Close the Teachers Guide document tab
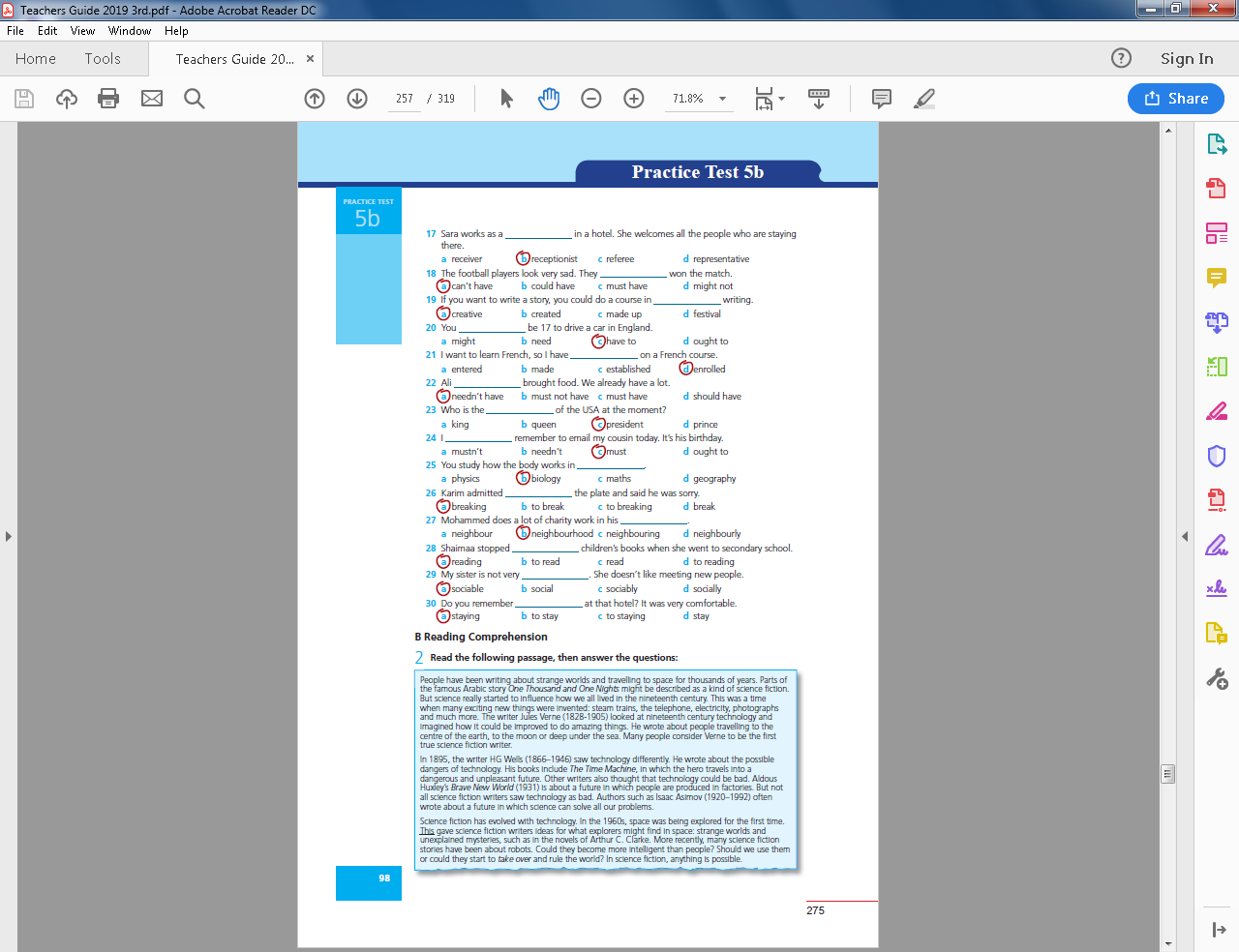Screen dimensions: 1239x952 pyautogui.click(x=311, y=59)
